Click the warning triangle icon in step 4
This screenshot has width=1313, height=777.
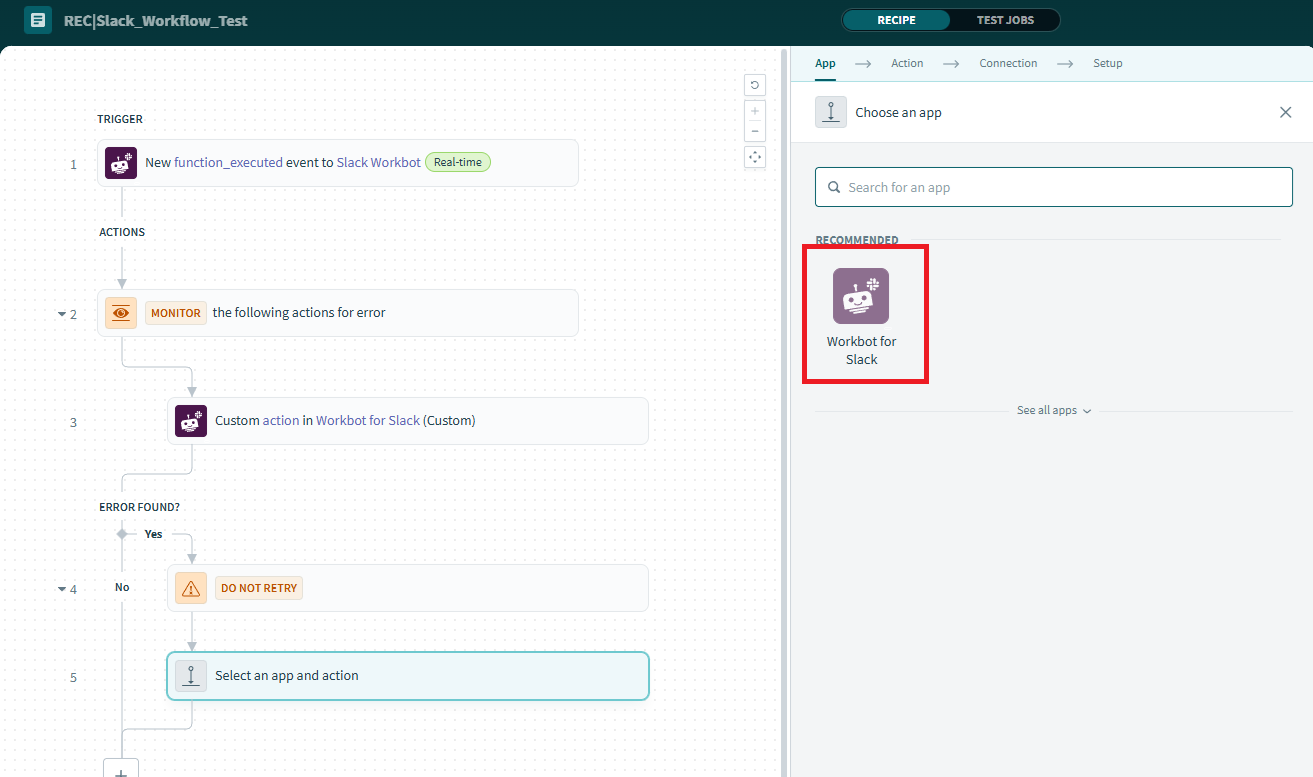(x=191, y=588)
